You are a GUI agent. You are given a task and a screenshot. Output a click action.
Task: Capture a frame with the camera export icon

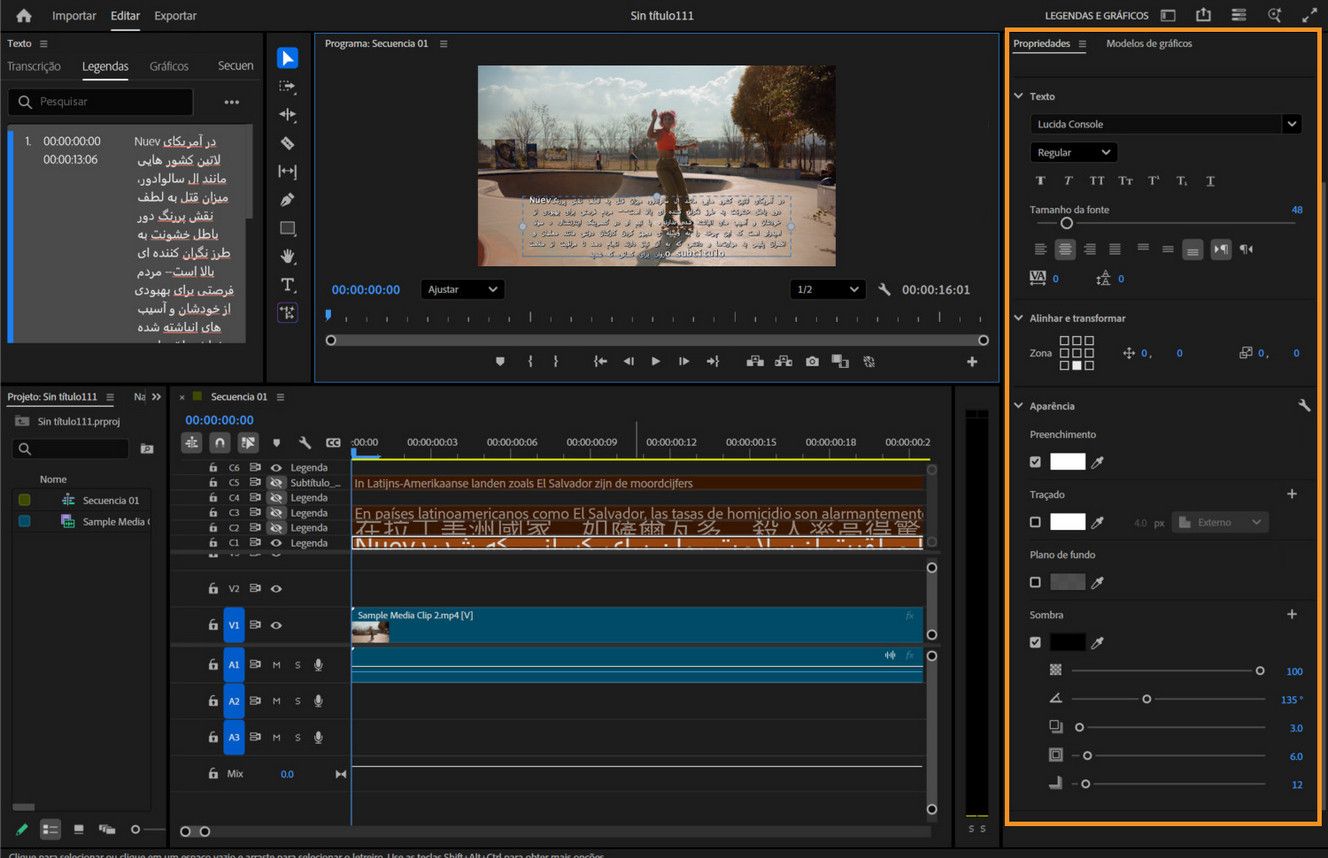point(812,361)
